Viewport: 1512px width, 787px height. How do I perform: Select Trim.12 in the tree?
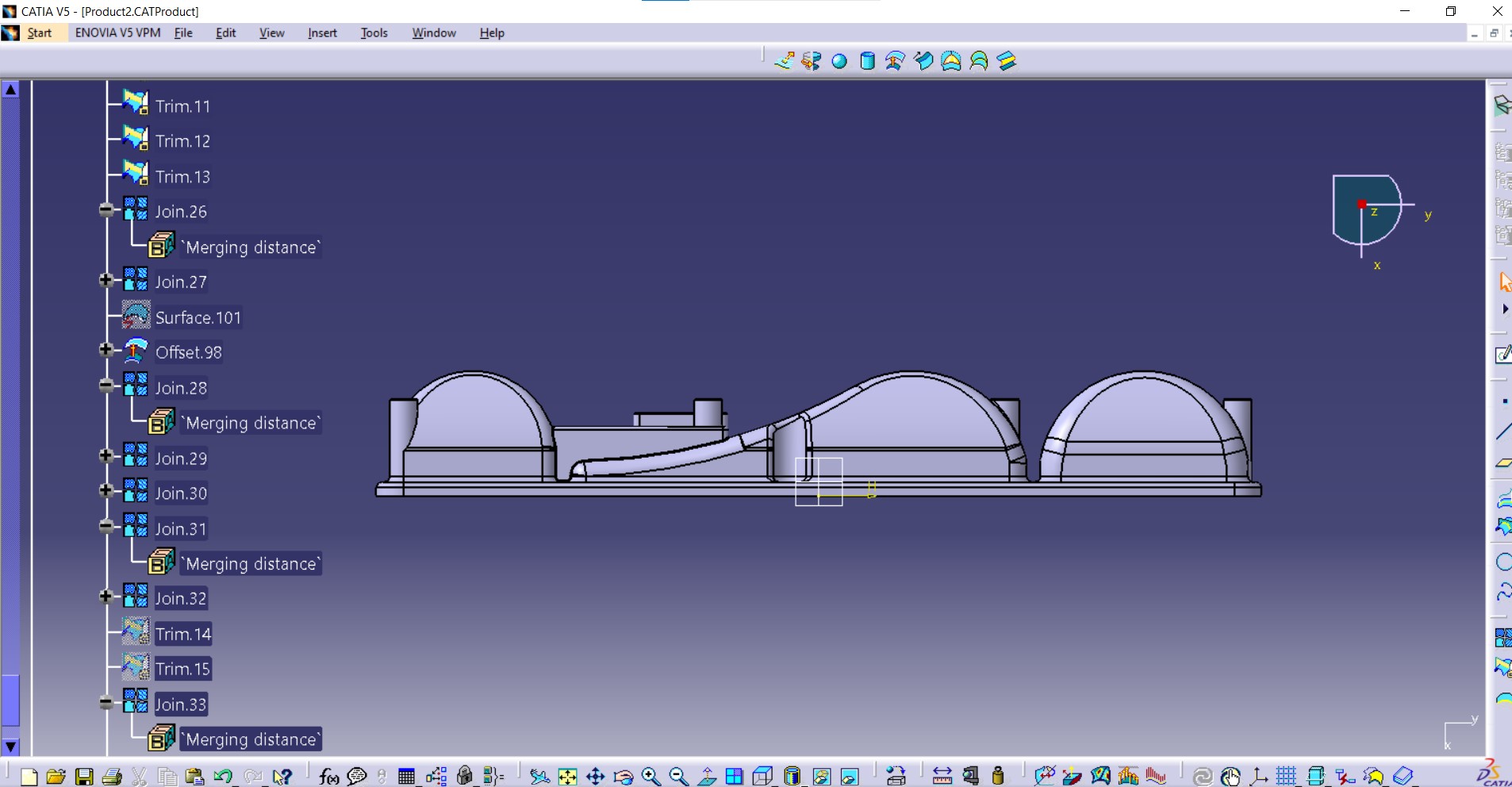182,141
